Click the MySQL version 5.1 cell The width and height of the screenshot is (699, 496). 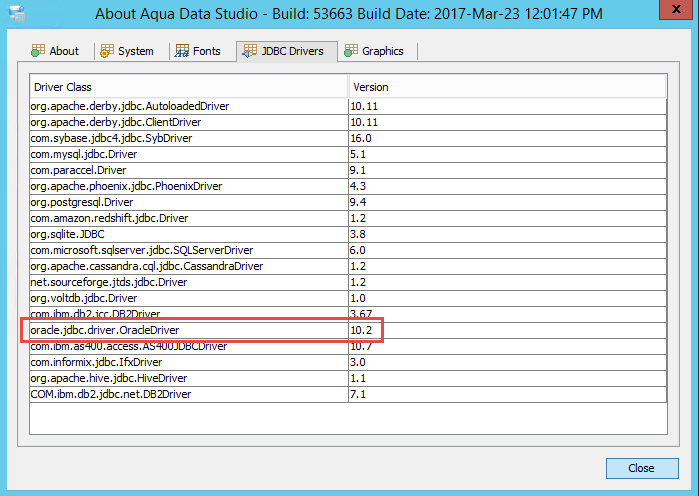tap(507, 154)
